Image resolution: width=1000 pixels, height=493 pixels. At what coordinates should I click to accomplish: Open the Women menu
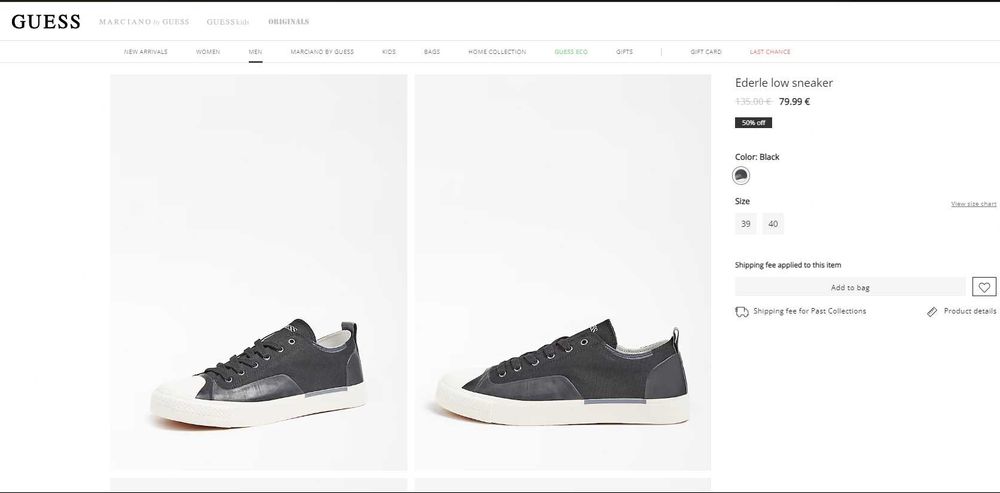pyautogui.click(x=208, y=51)
